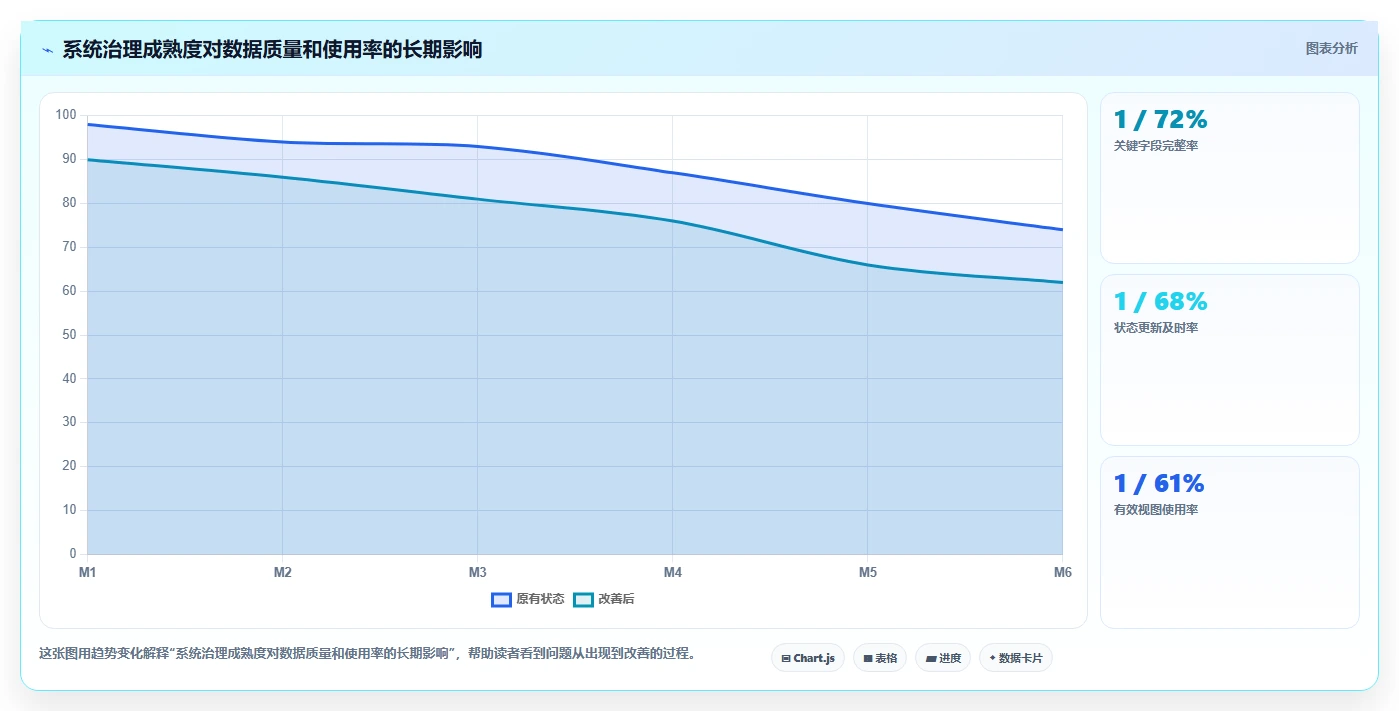Click the 100 y-axis tick label
Viewport: 1399px width, 711px height.
66,115
